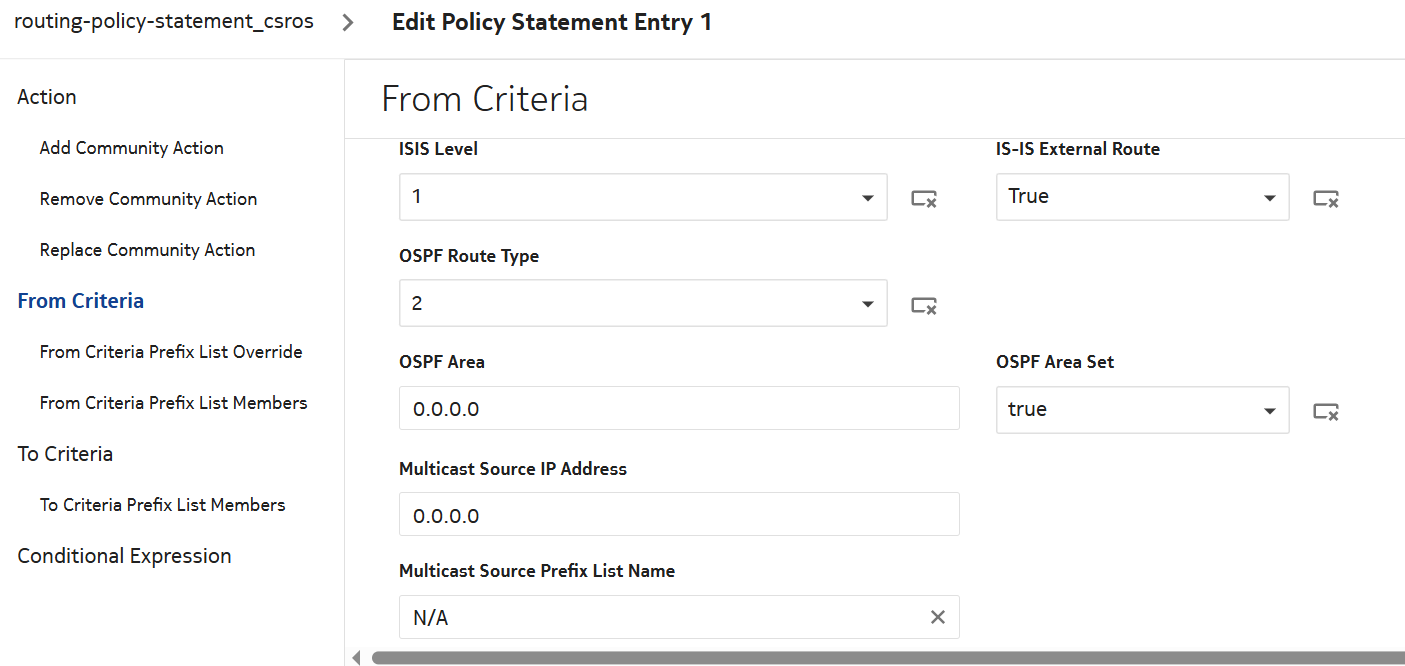Clear the OSPF Route Type value

(923, 305)
